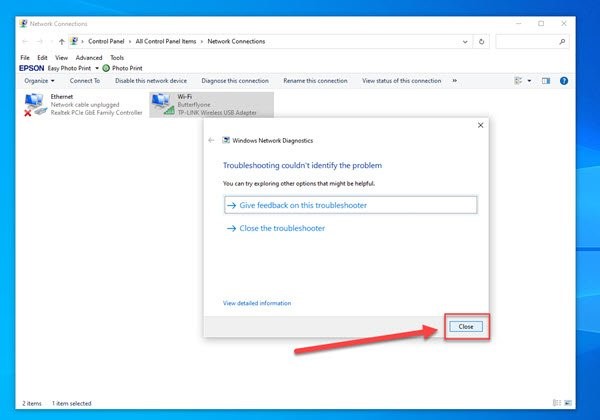Choose Close the troubleshooter option

[276, 228]
